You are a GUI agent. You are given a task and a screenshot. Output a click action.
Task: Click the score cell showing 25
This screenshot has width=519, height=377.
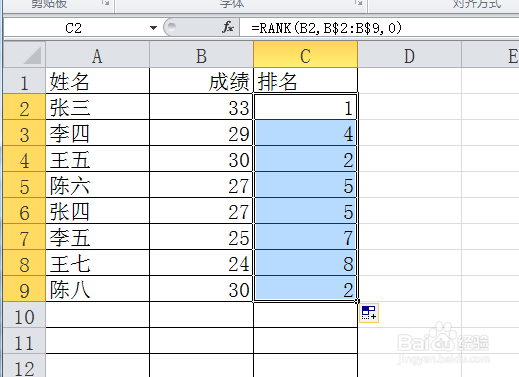click(x=201, y=237)
